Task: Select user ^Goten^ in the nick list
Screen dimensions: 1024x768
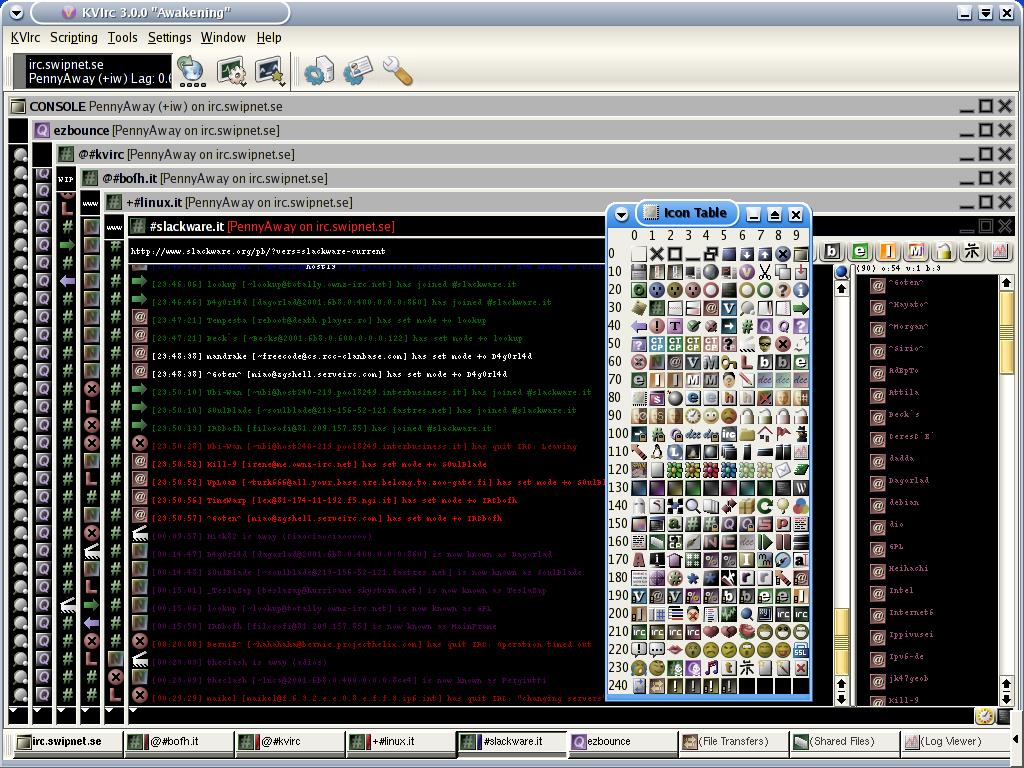Action: point(905,283)
